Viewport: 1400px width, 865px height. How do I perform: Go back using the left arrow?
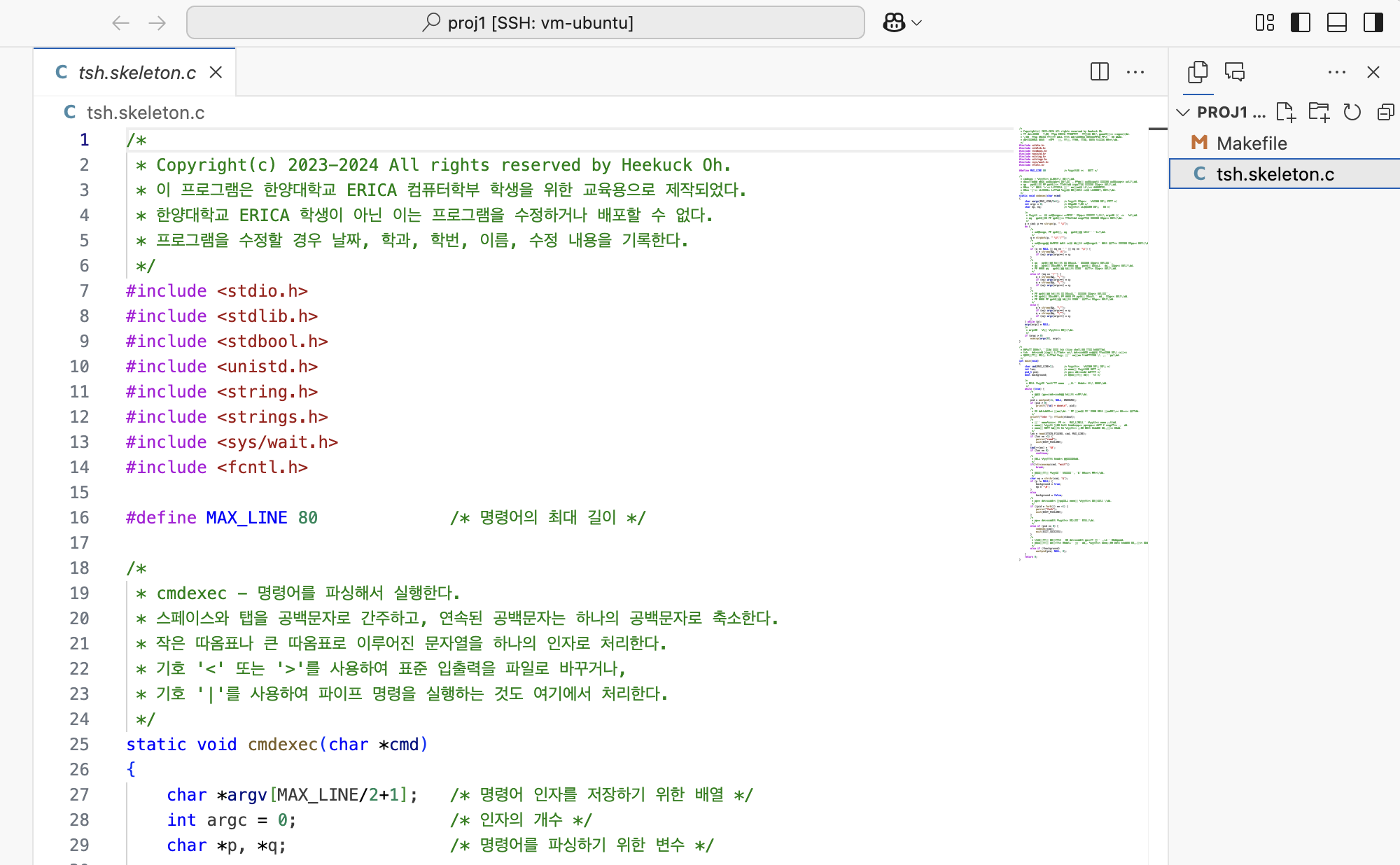pos(120,23)
